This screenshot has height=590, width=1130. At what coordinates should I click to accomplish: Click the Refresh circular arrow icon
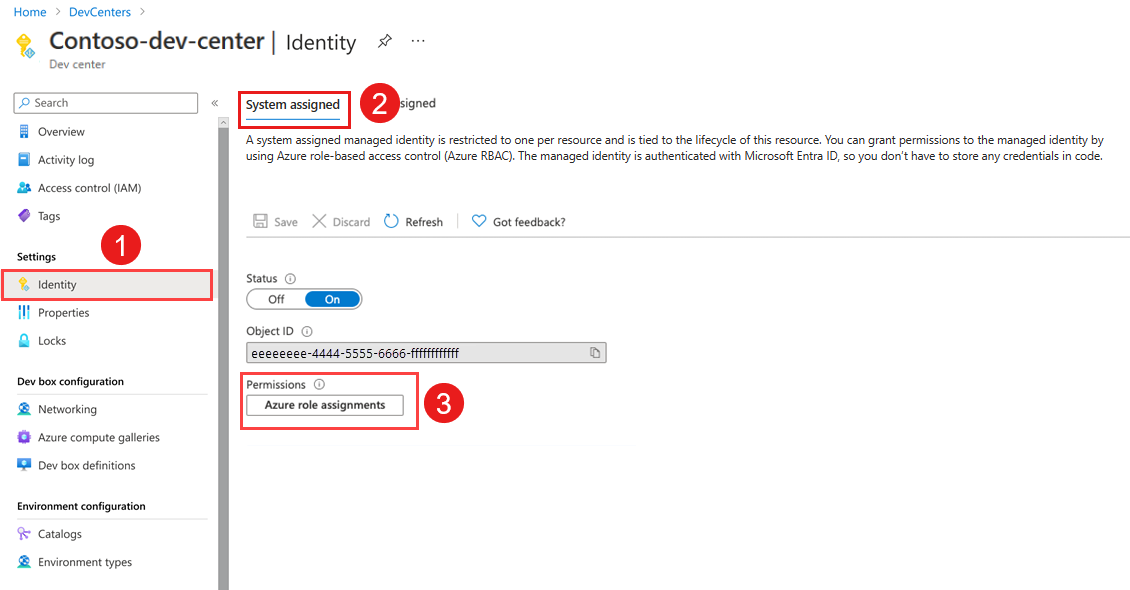click(391, 221)
